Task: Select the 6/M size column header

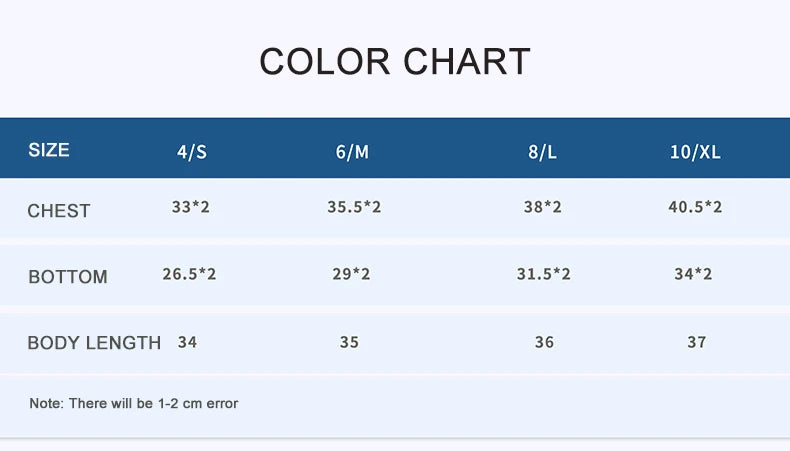Action: click(352, 152)
